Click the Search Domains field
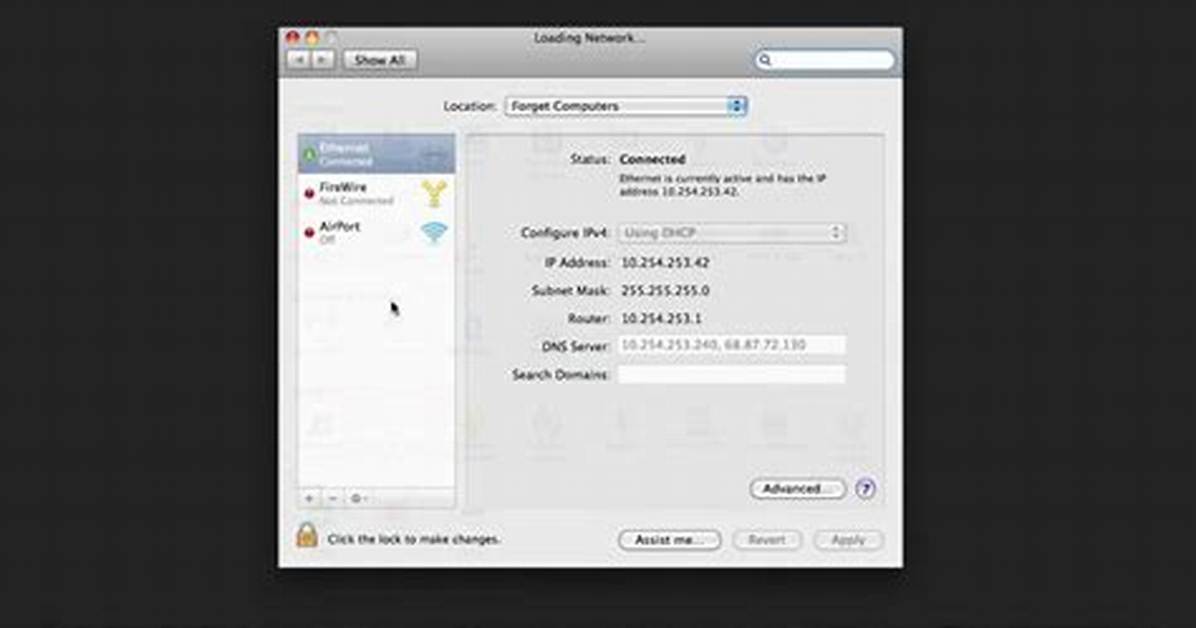This screenshot has height=628, width=1196. (x=731, y=375)
